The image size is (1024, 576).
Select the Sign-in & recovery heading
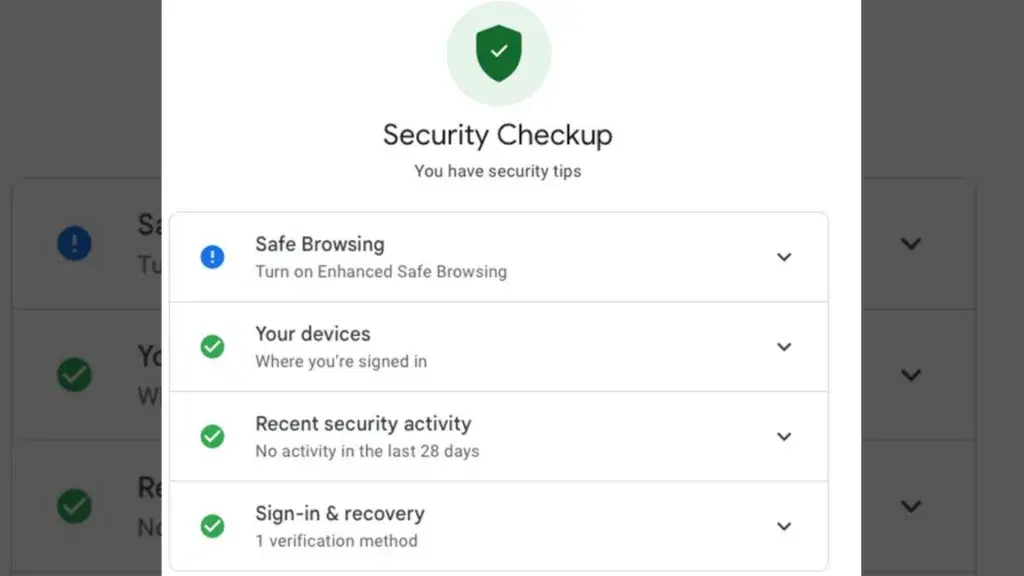click(339, 514)
